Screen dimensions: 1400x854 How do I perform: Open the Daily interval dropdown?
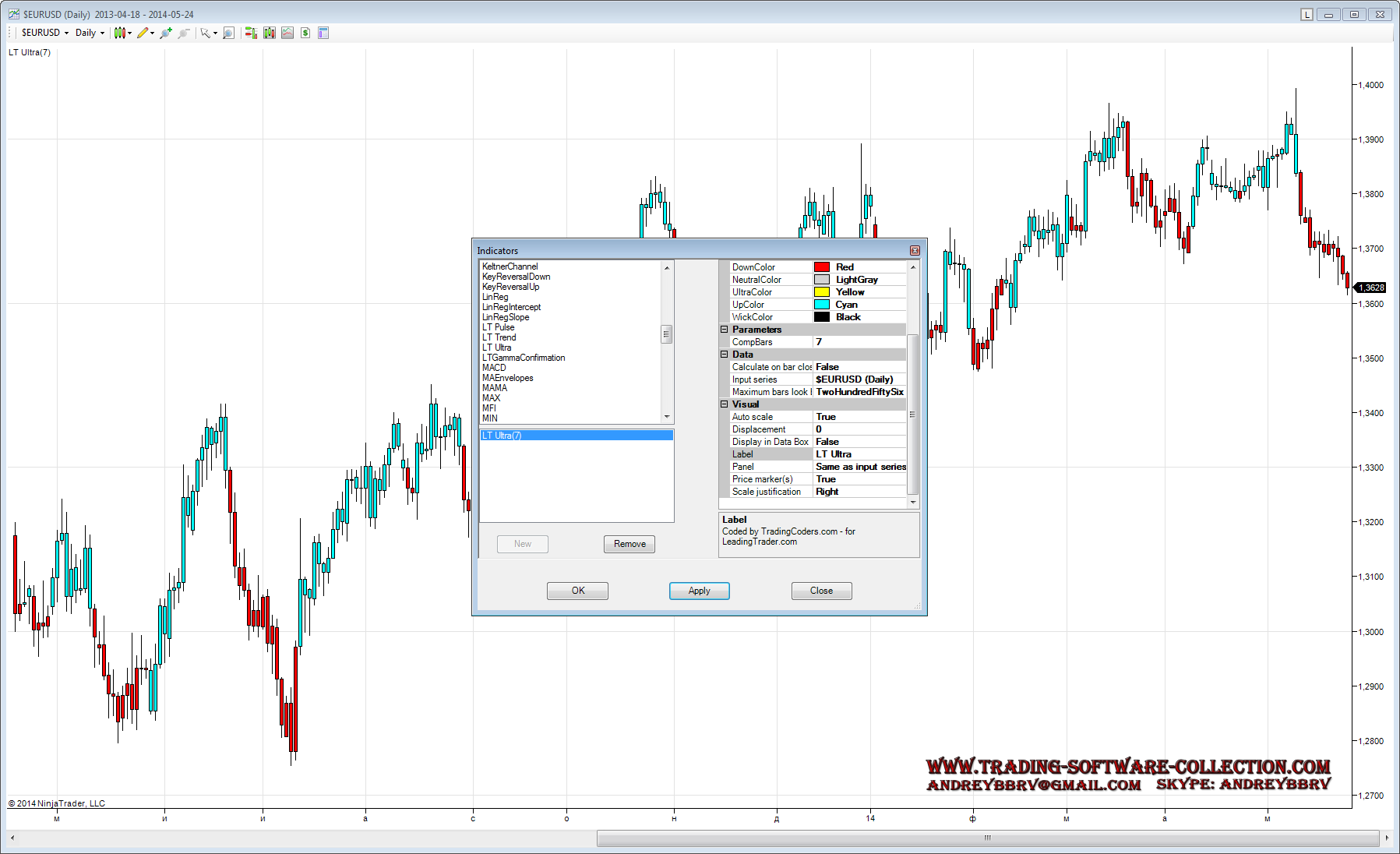90,33
